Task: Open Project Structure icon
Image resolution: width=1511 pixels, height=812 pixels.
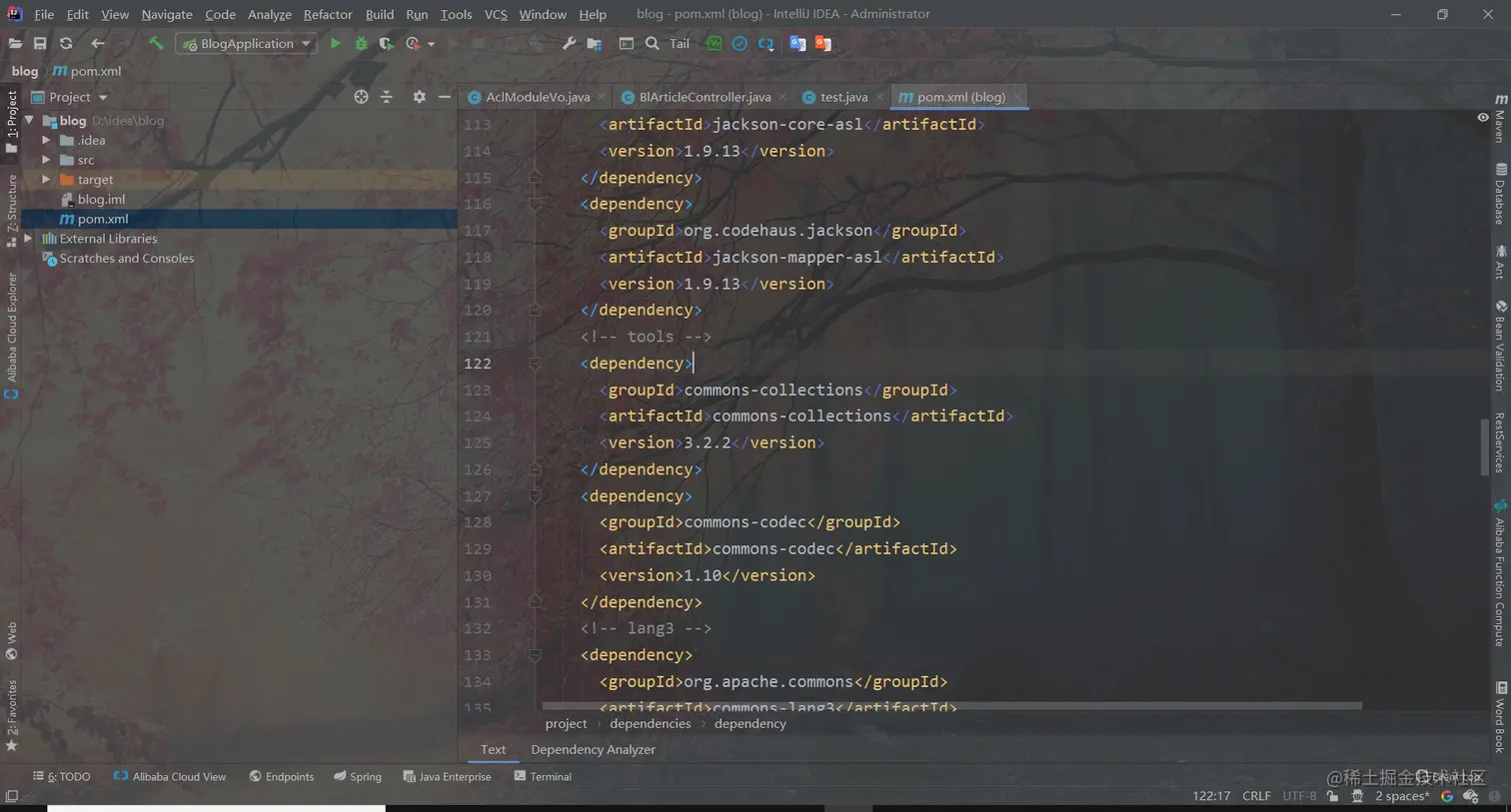Action: (595, 43)
